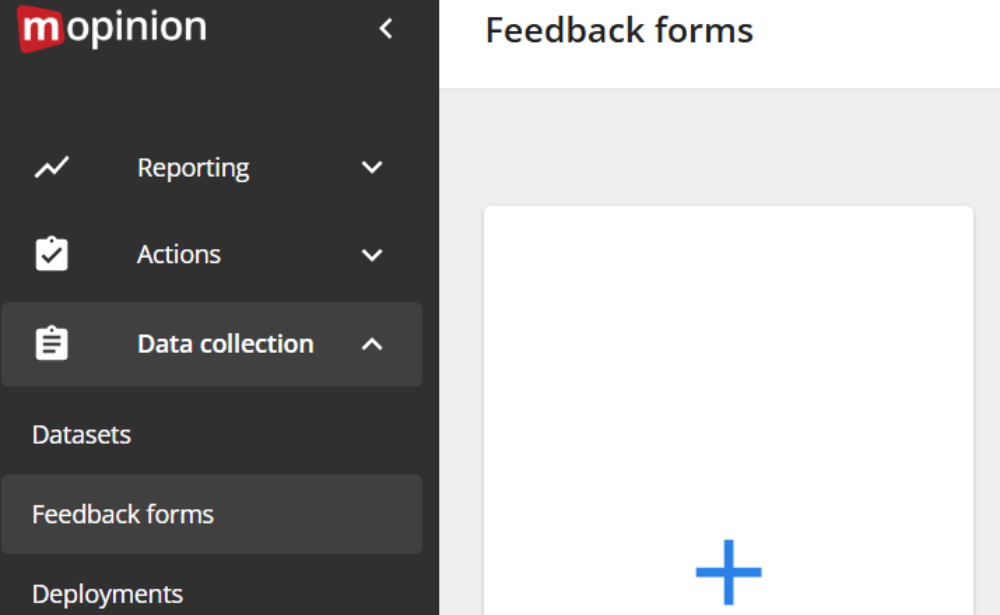Screen dimensions: 1000x615
Task: Open Datasets from the sidebar
Action: click(81, 434)
